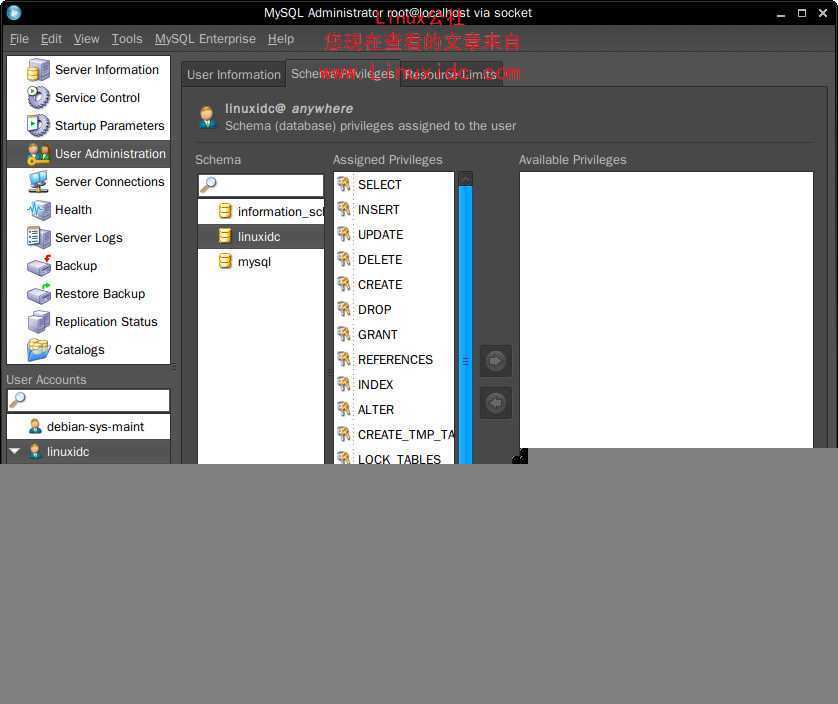Click the Assigned Privileges scroll-up arrow

pyautogui.click(x=465, y=179)
